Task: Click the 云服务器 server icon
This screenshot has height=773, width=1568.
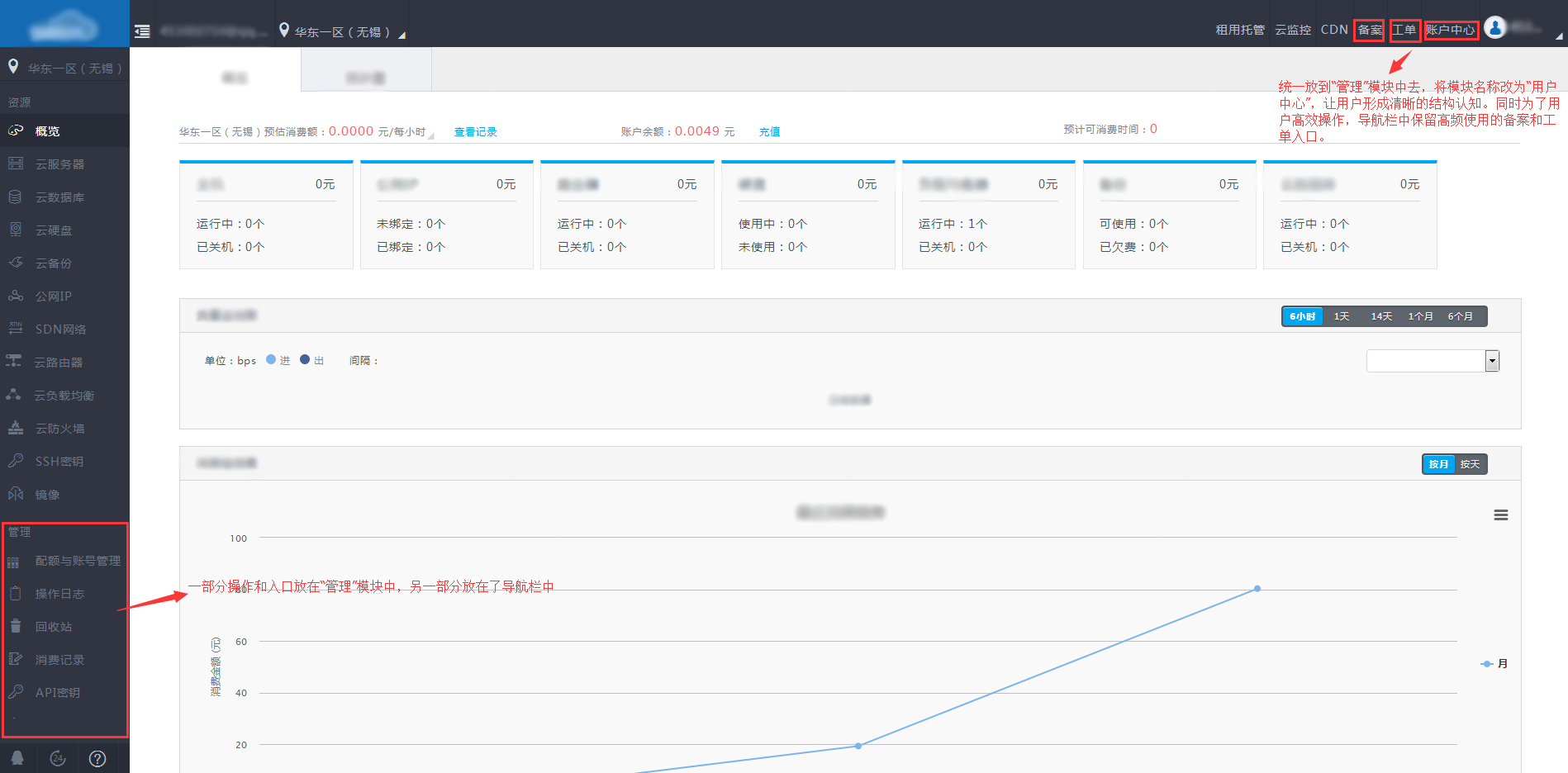Action: pos(16,164)
